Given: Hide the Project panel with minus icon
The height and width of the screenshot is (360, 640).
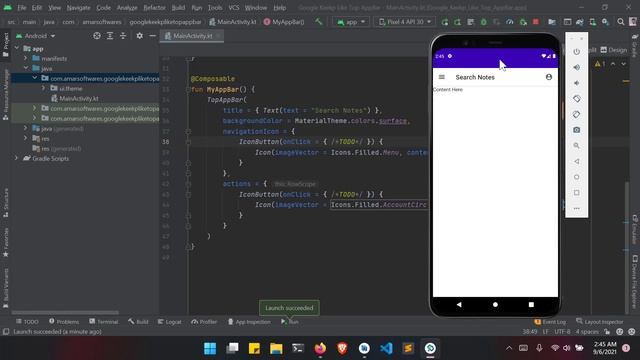Looking at the screenshot, I should [152, 36].
